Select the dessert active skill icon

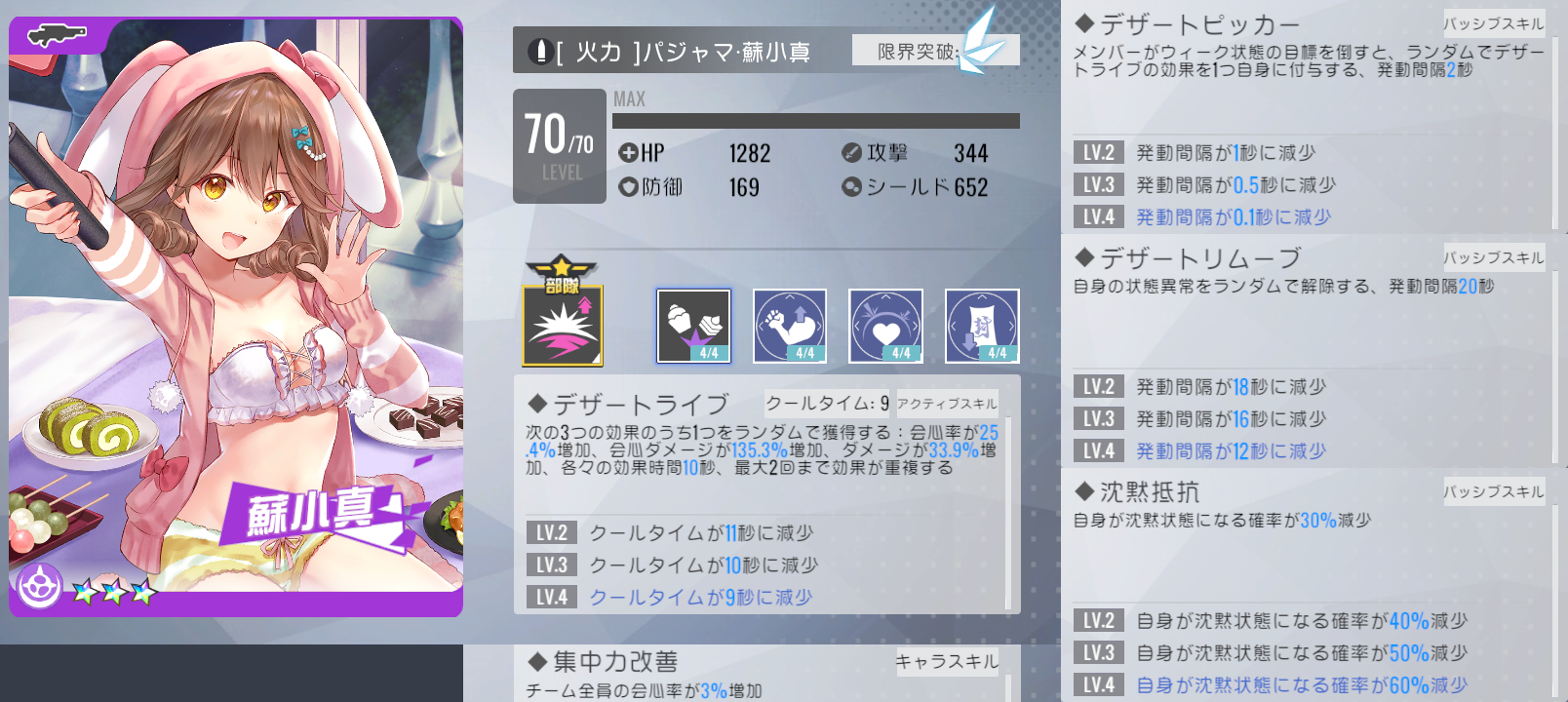(x=693, y=326)
